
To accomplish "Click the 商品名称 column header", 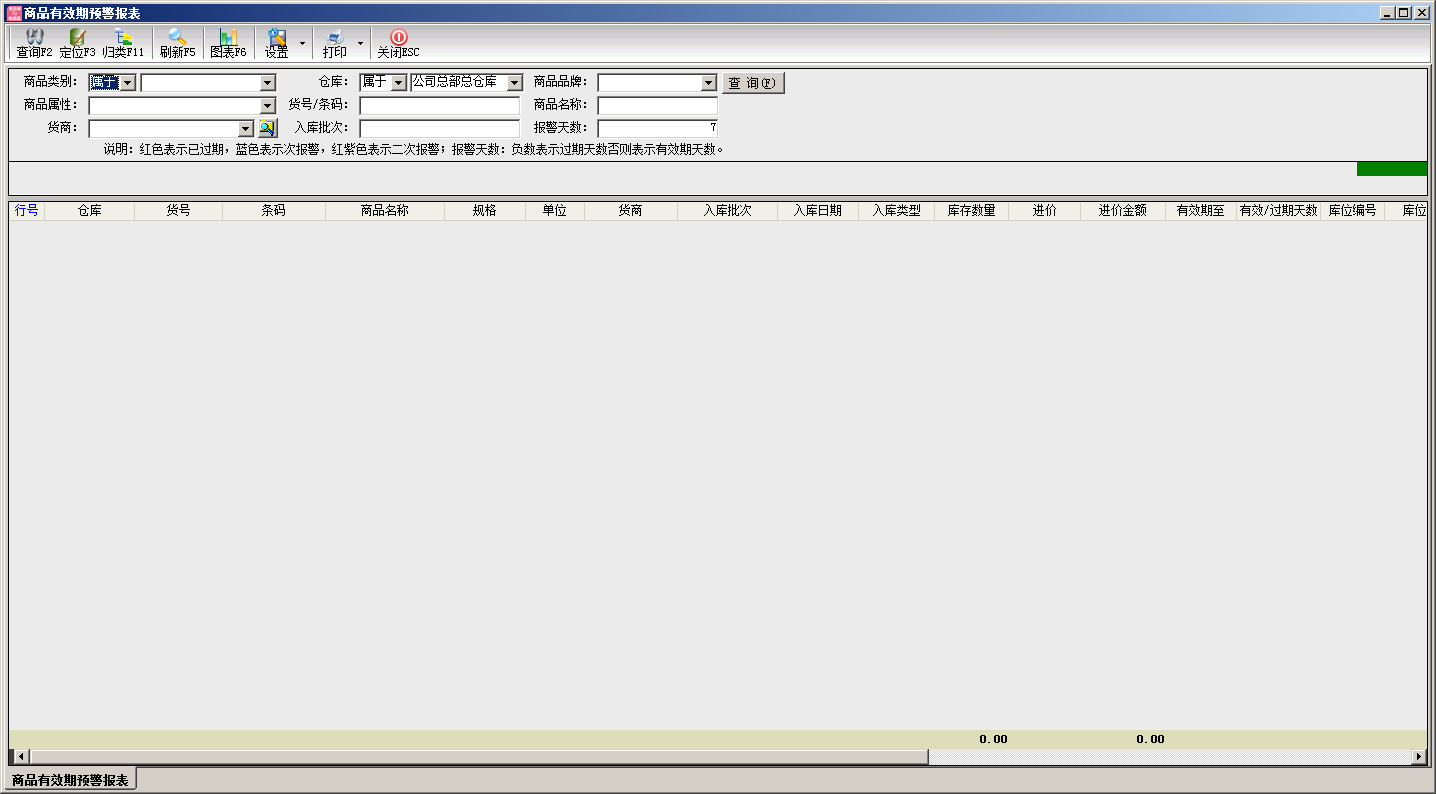I will tap(384, 211).
